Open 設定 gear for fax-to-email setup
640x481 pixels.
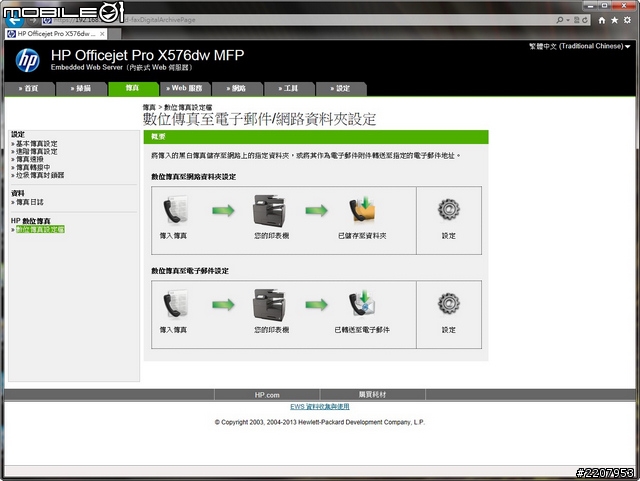[449, 304]
